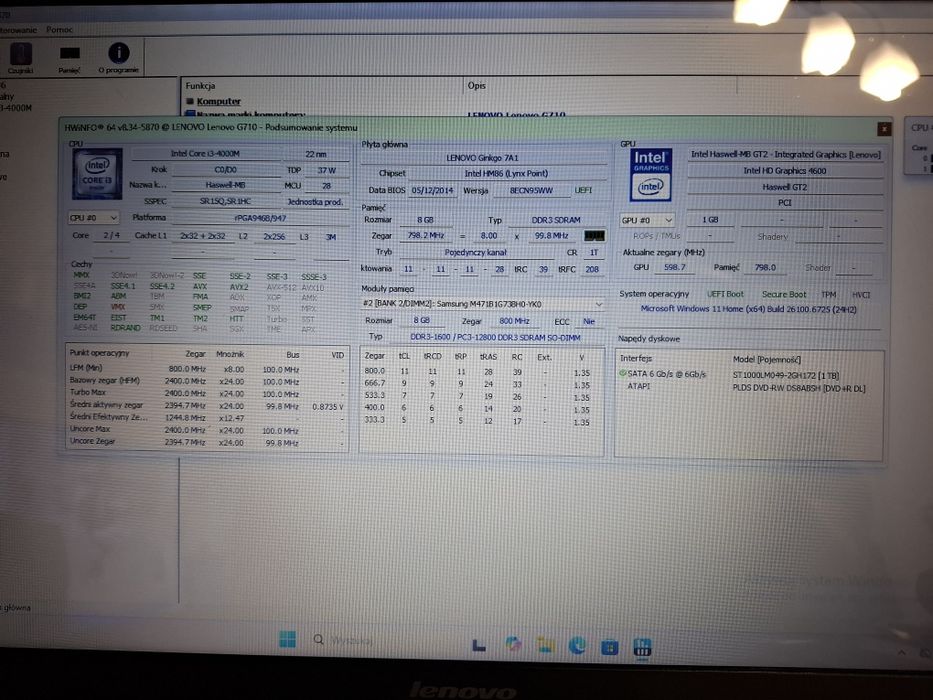Click the BIOS date 05/12/2014 field
Image resolution: width=933 pixels, height=700 pixels.
coord(433,190)
